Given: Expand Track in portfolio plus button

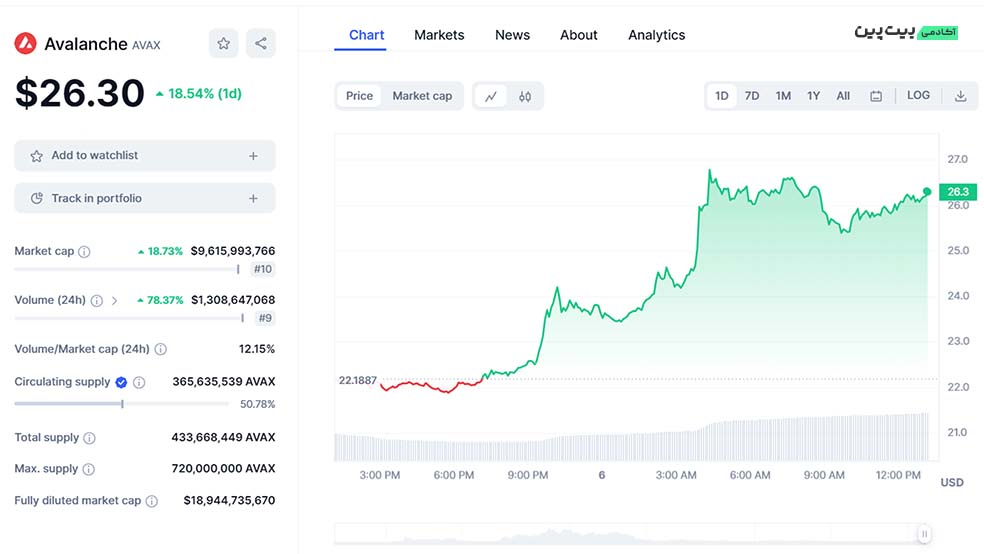Looking at the screenshot, I should (253, 199).
